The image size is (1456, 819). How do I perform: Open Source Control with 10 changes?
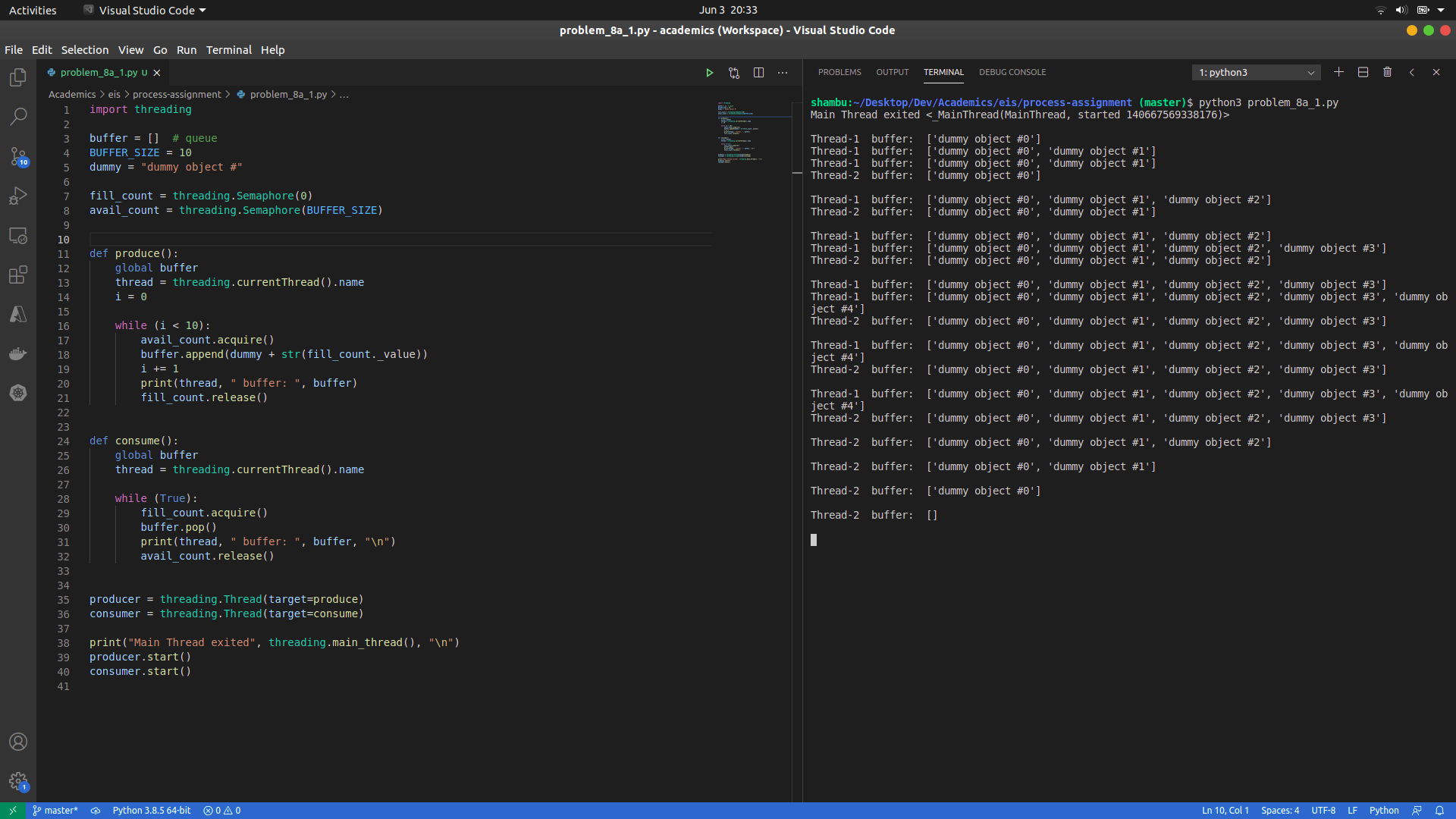[18, 156]
